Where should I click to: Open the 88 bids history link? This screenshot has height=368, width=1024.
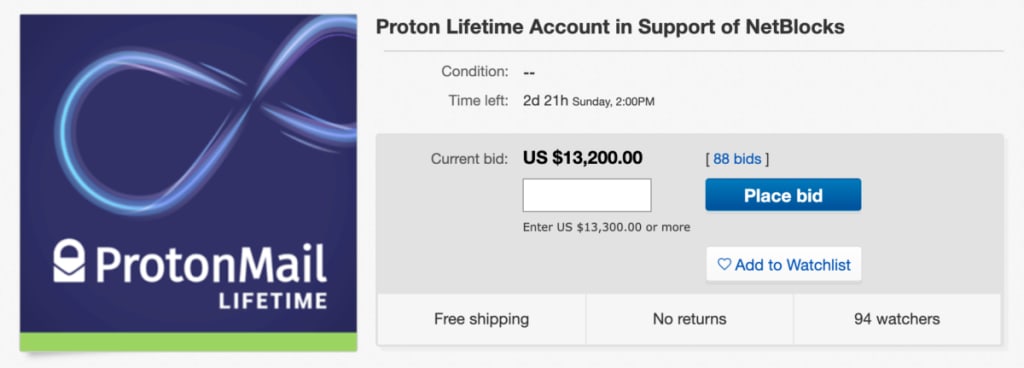coord(737,159)
